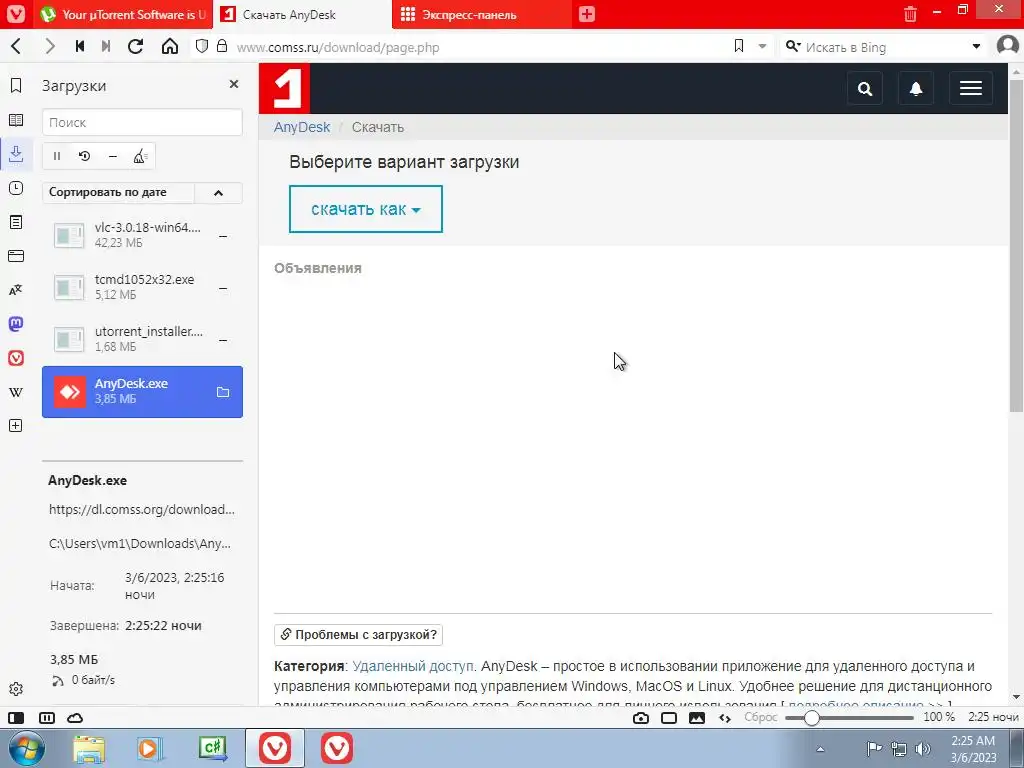Screen dimensions: 1024x768
Task: Open the window panel in sidebar
Action: tap(16, 256)
